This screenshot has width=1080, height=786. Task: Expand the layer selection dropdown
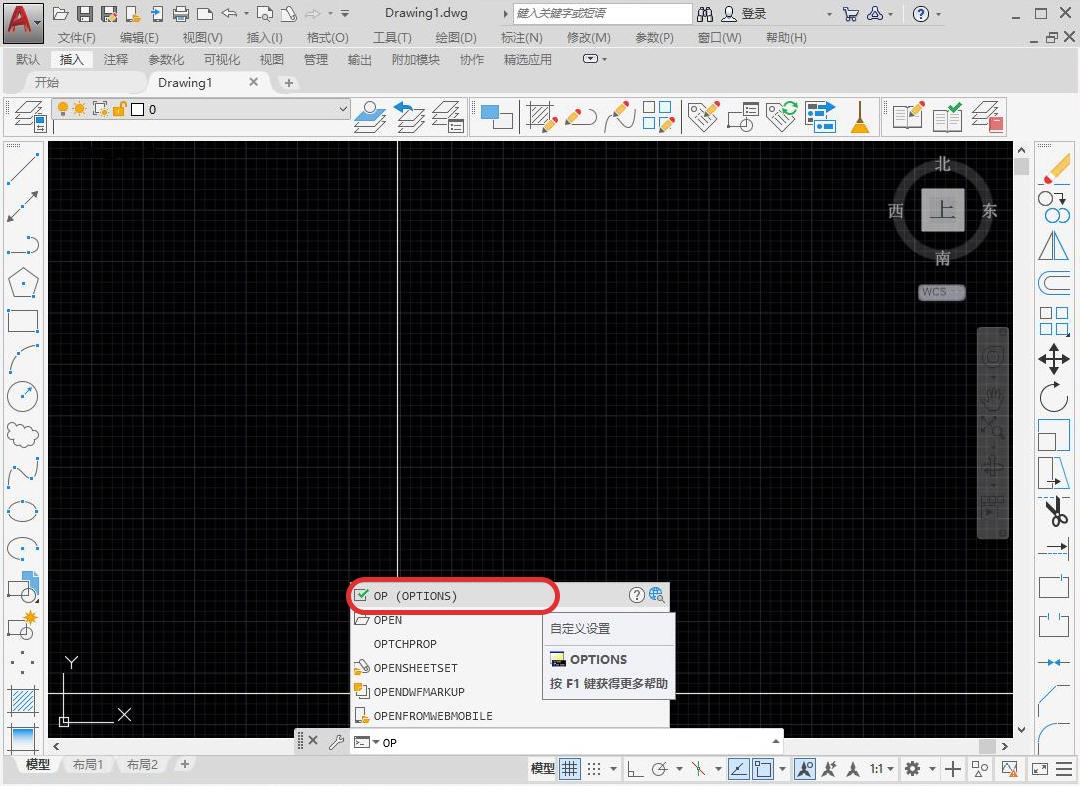pos(343,109)
